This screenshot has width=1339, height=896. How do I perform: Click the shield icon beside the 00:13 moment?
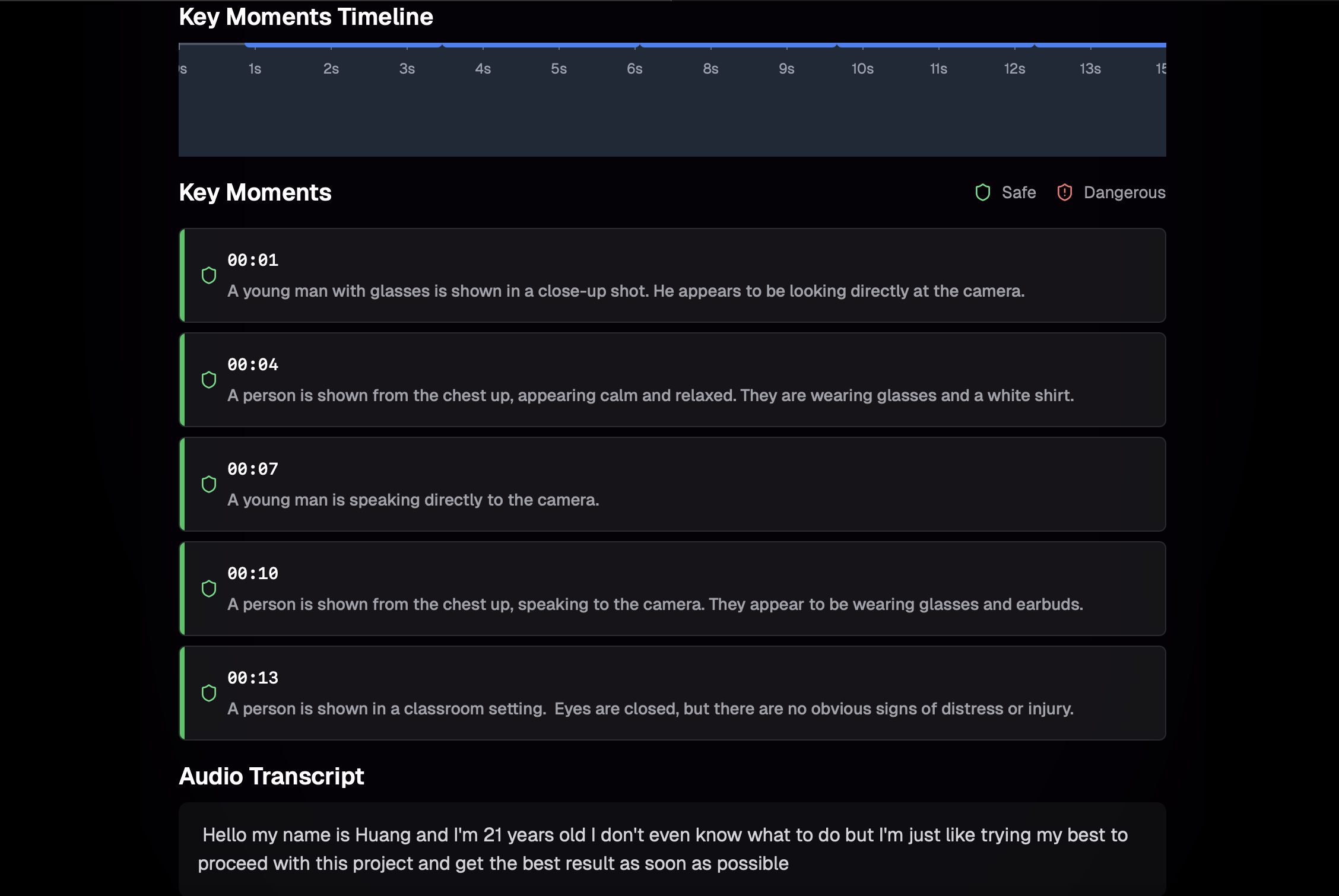[x=209, y=692]
